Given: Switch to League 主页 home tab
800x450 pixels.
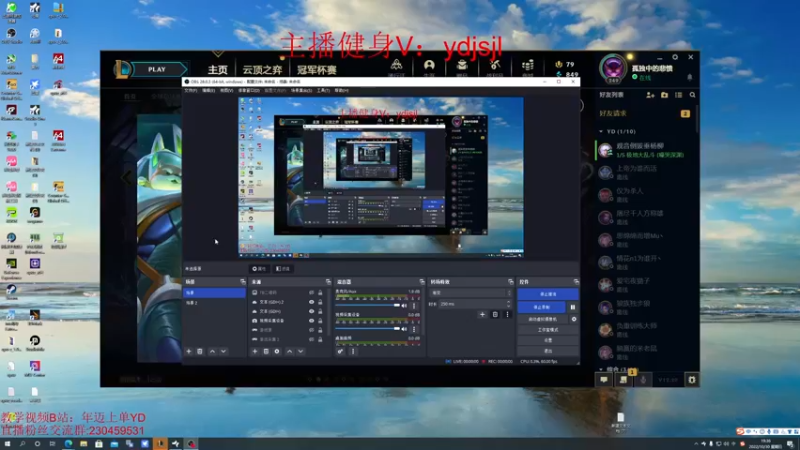Looking at the screenshot, I should pos(217,69).
